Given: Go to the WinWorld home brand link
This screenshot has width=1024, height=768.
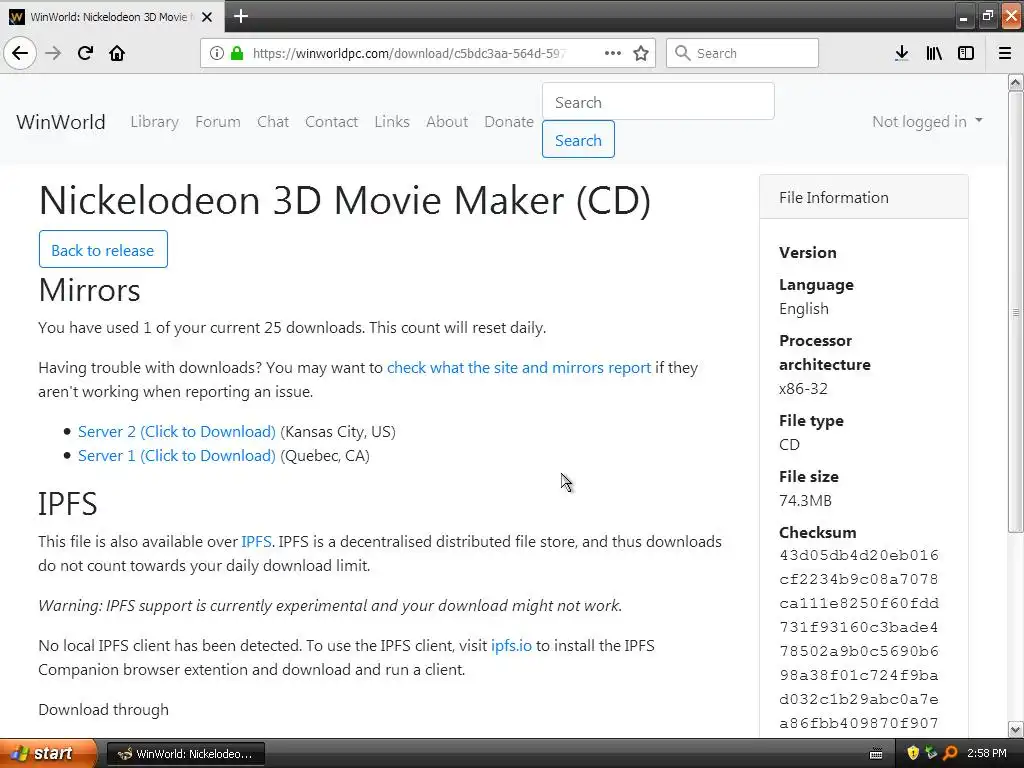Looking at the screenshot, I should click(61, 121).
